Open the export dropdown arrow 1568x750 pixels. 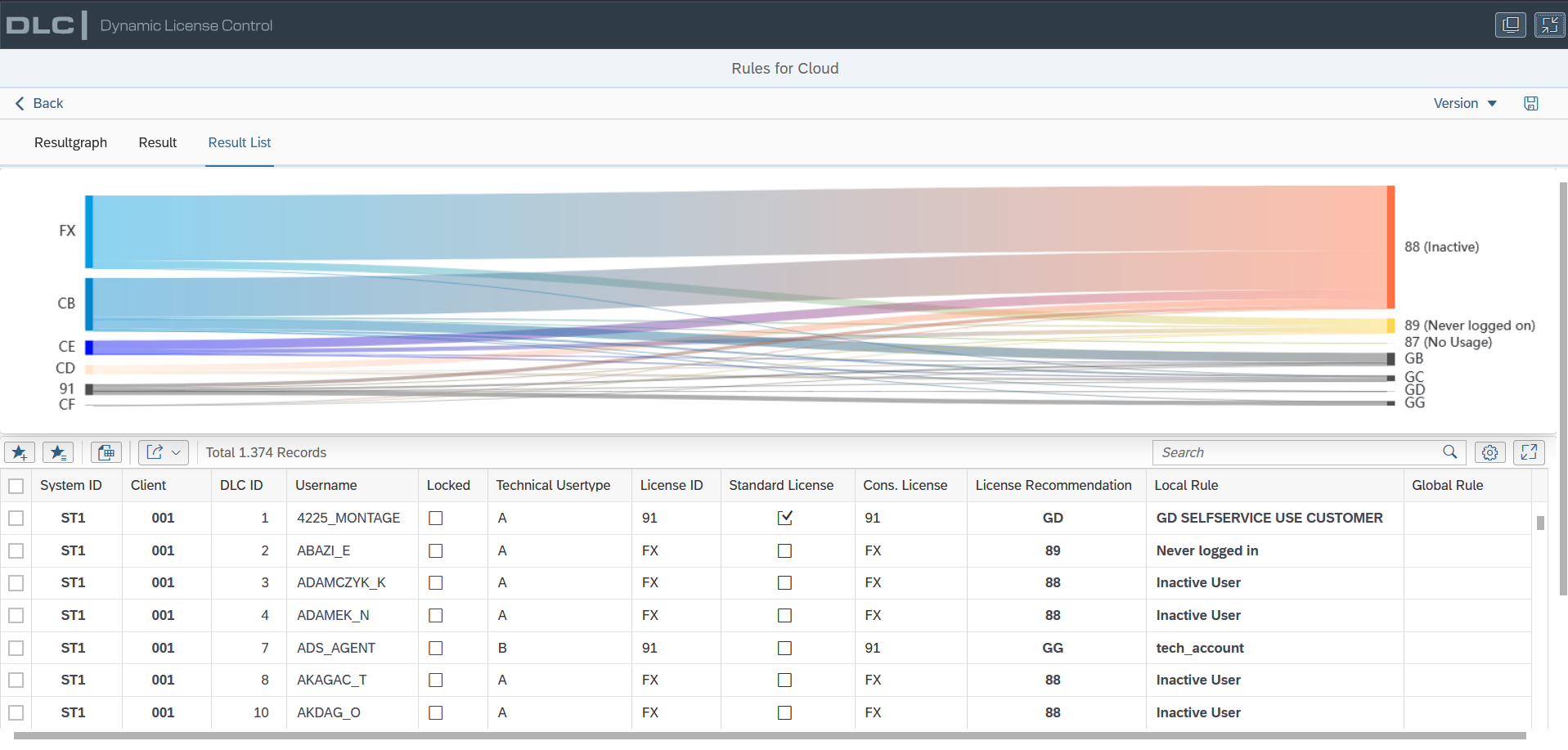tap(176, 452)
